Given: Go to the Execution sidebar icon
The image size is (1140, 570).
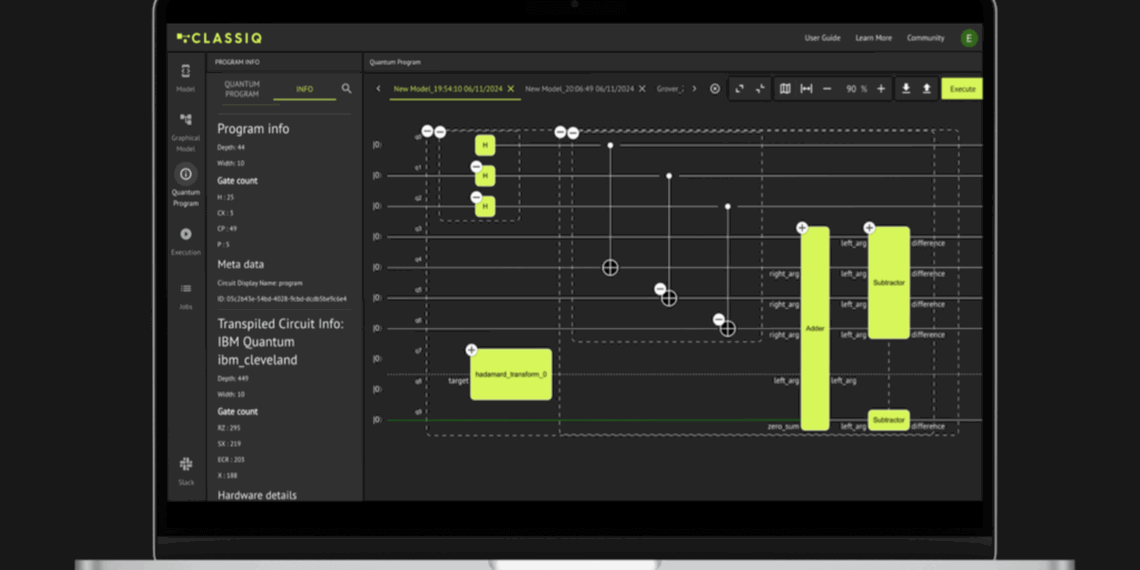Looking at the screenshot, I should click(x=185, y=235).
